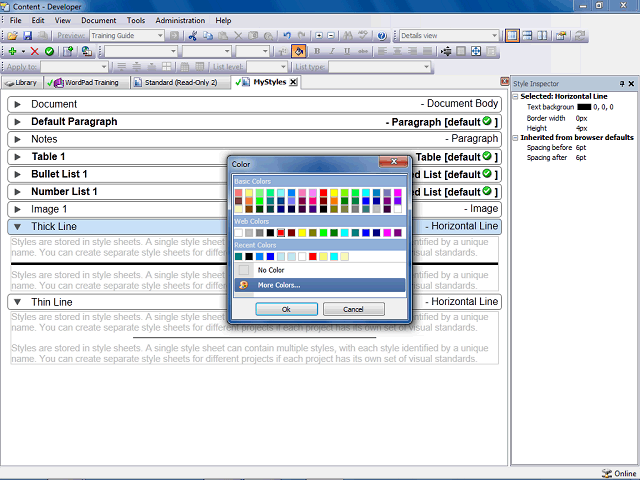The width and height of the screenshot is (640, 480).
Task: Click the refresh arrows icon at toolbar end
Action: click(x=580, y=36)
